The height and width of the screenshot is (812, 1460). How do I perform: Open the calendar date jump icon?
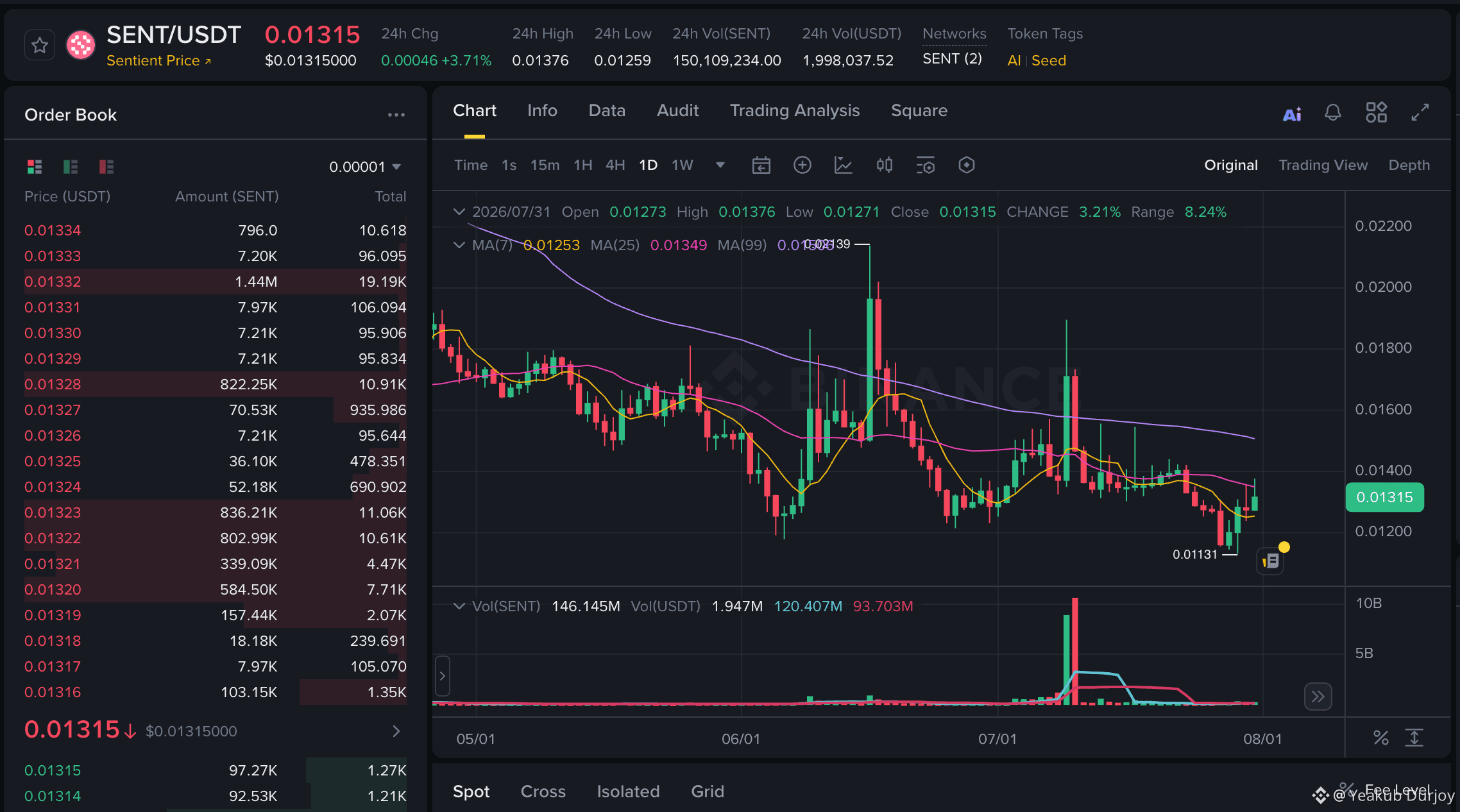[761, 165]
